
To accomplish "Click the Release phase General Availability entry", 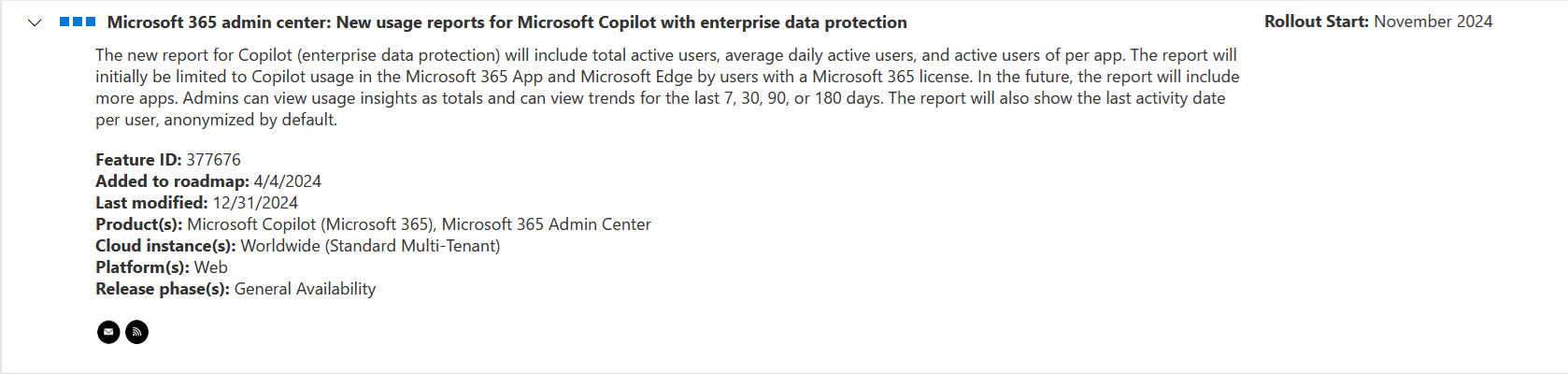I will click(x=305, y=289).
